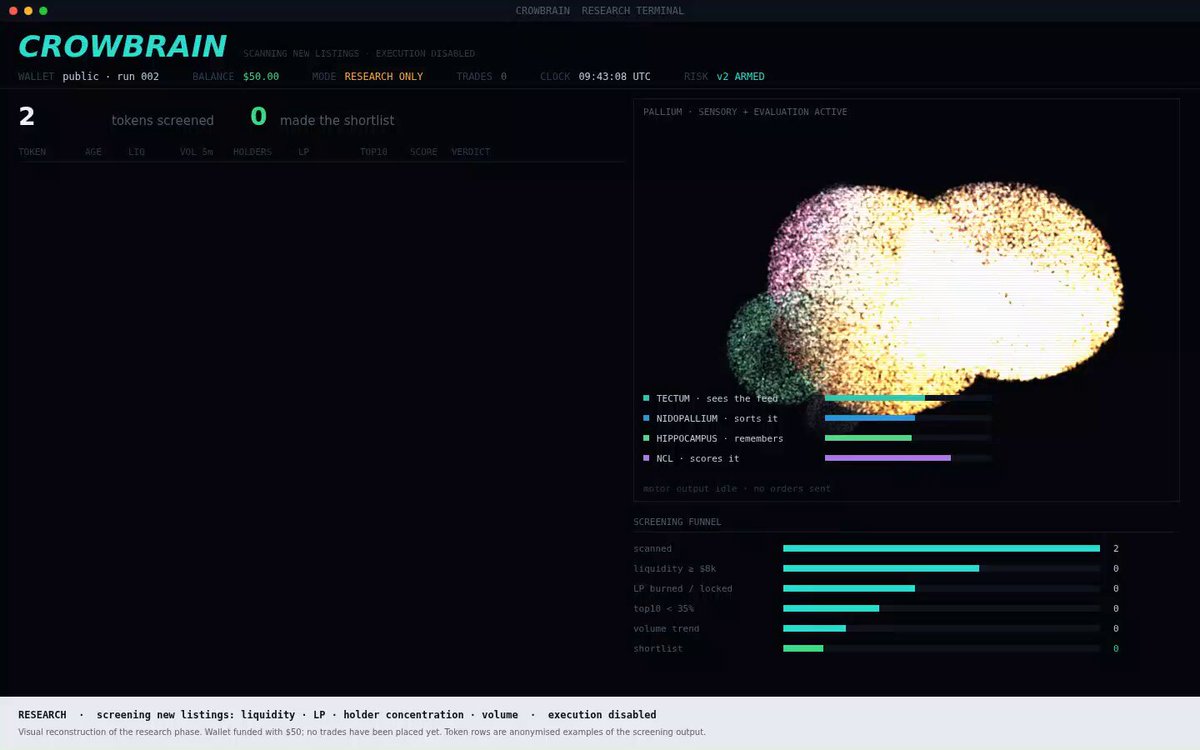Click the shortlist funnel bar
This screenshot has width=1200, height=750.
click(x=941, y=648)
